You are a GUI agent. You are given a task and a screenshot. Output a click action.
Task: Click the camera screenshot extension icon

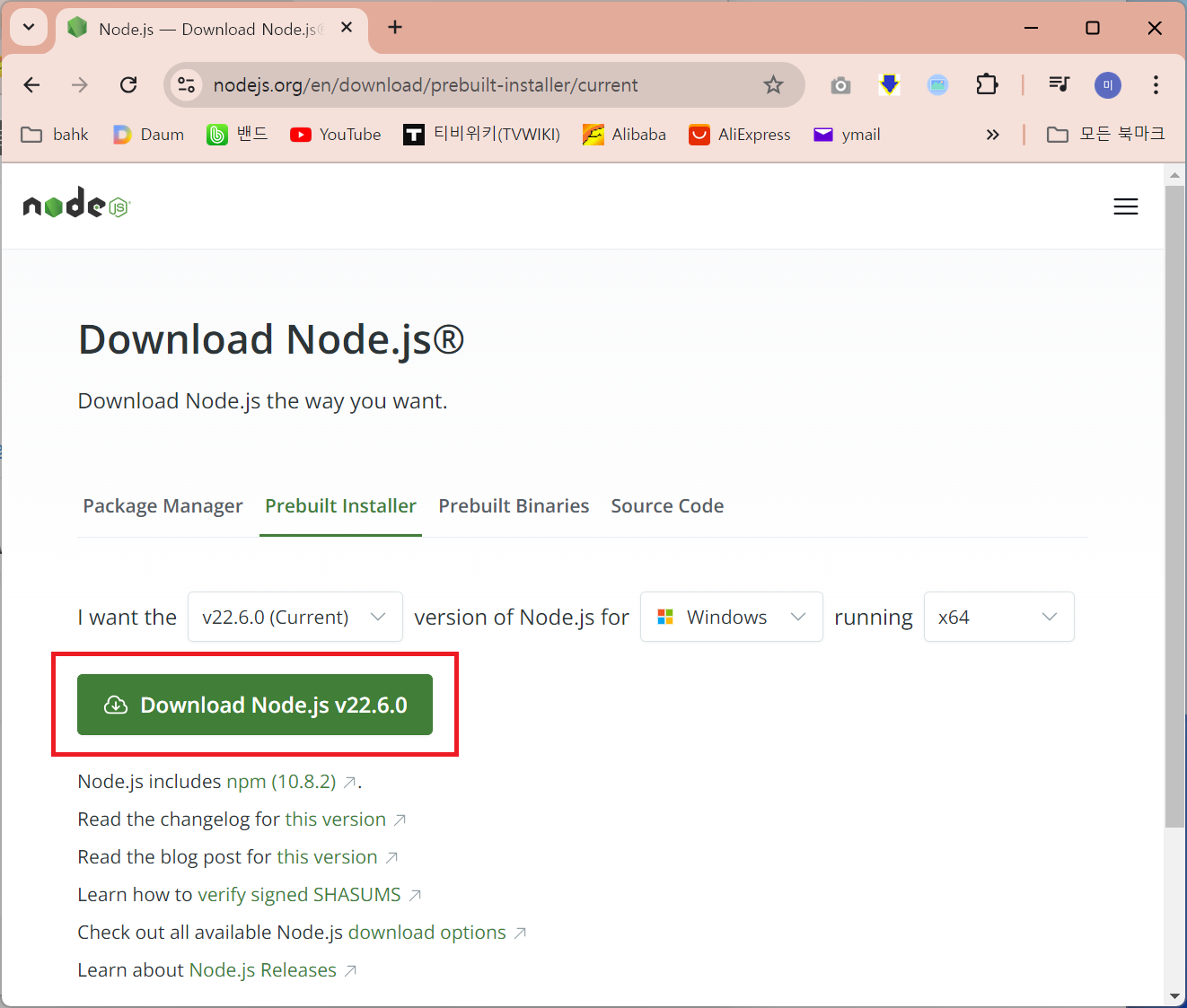coord(840,85)
